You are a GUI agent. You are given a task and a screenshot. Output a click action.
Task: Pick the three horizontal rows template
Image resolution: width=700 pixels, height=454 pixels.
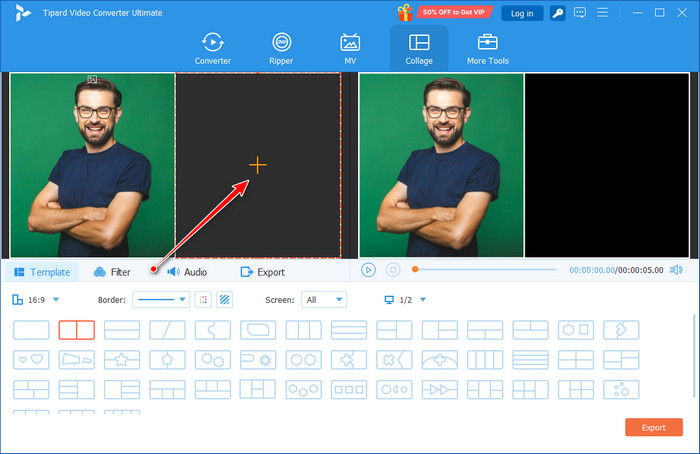tap(349, 330)
